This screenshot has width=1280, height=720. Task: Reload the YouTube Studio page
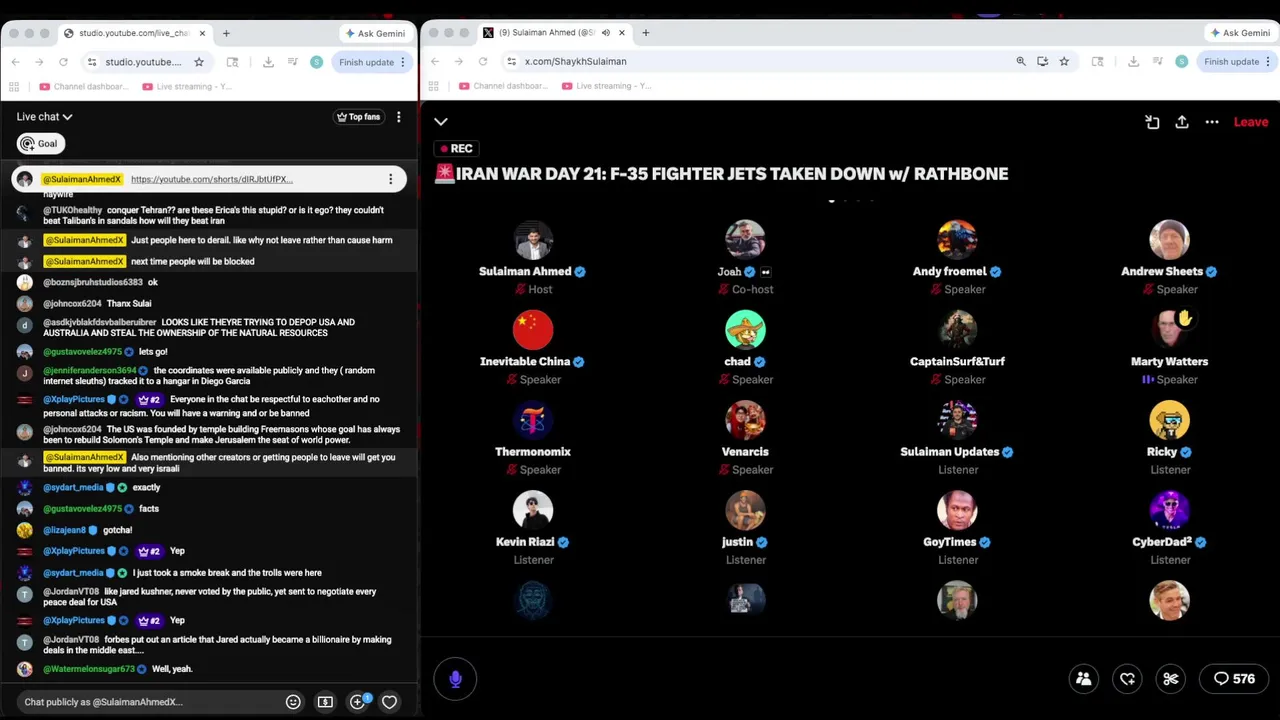(63, 62)
